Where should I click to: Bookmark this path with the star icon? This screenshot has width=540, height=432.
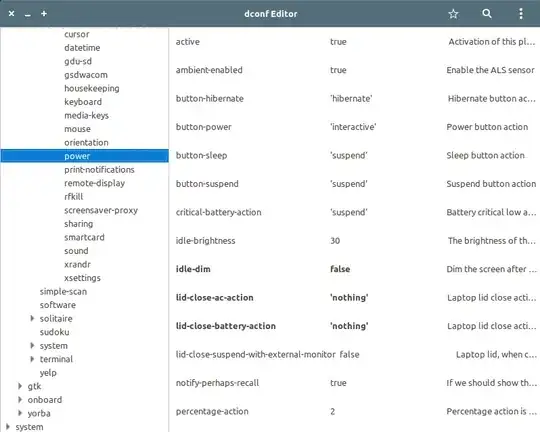pos(453,14)
